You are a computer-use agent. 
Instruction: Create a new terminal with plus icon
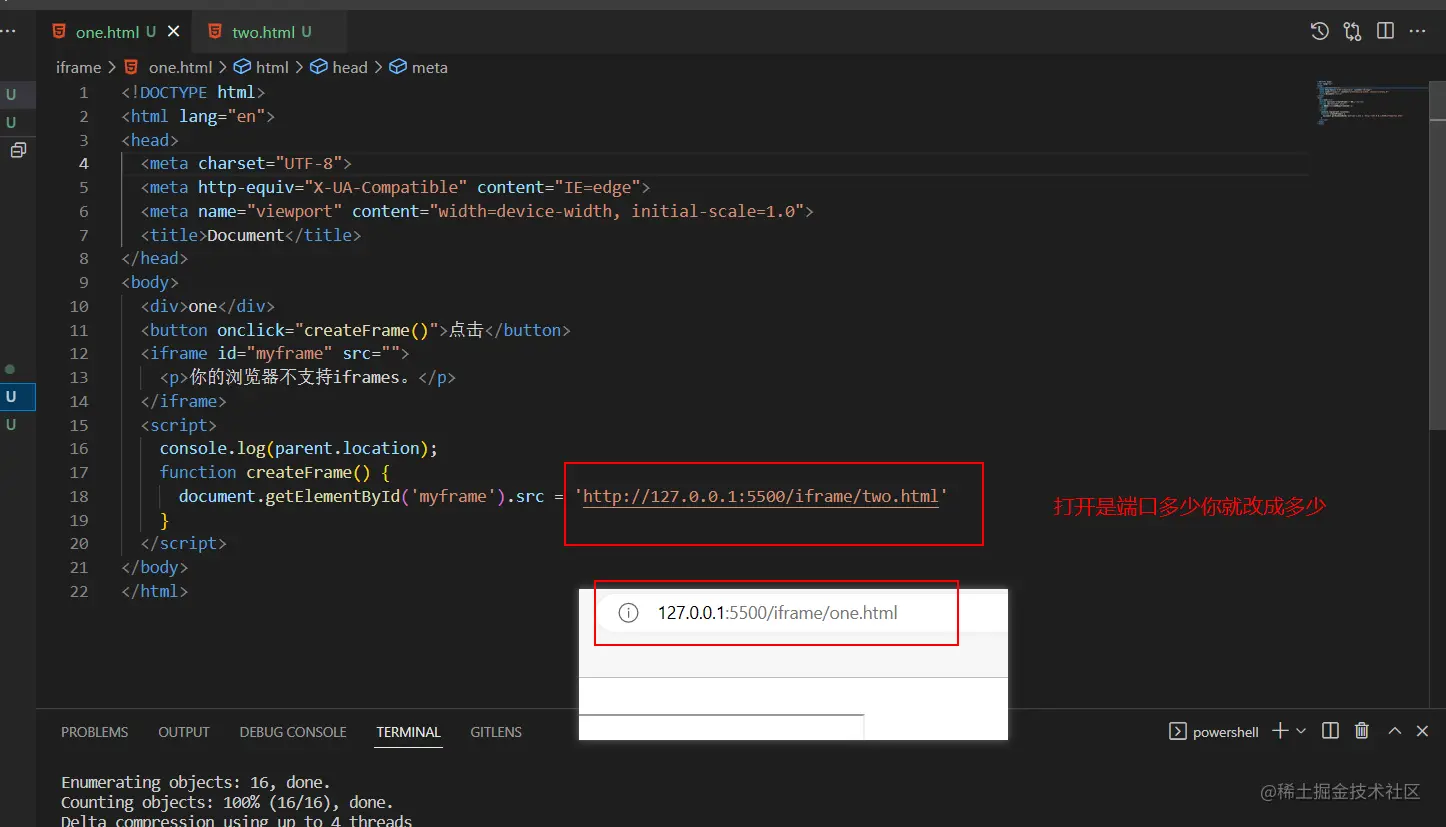1280,731
